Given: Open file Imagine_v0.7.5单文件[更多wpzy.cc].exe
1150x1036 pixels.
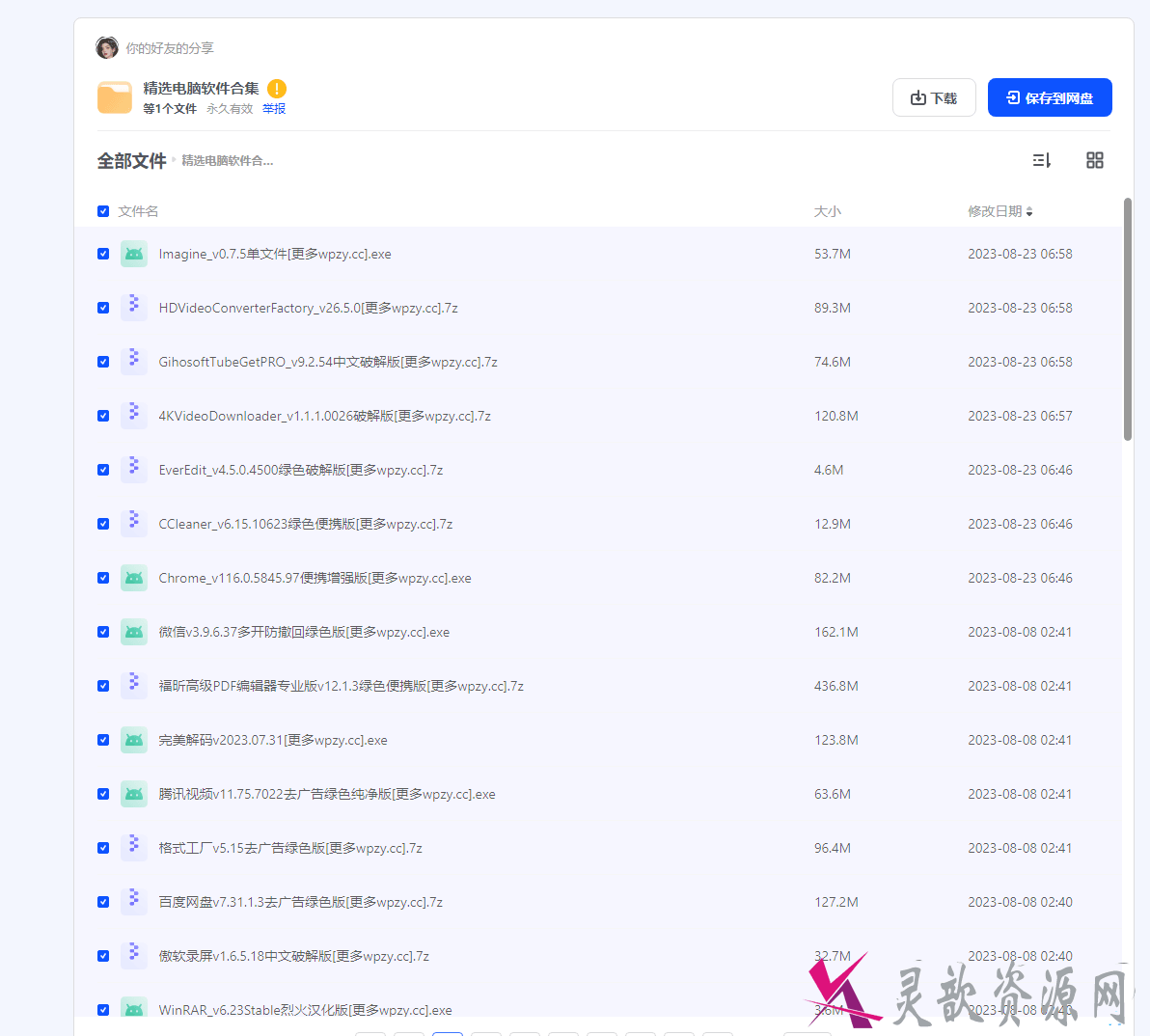Looking at the screenshot, I should [275, 254].
